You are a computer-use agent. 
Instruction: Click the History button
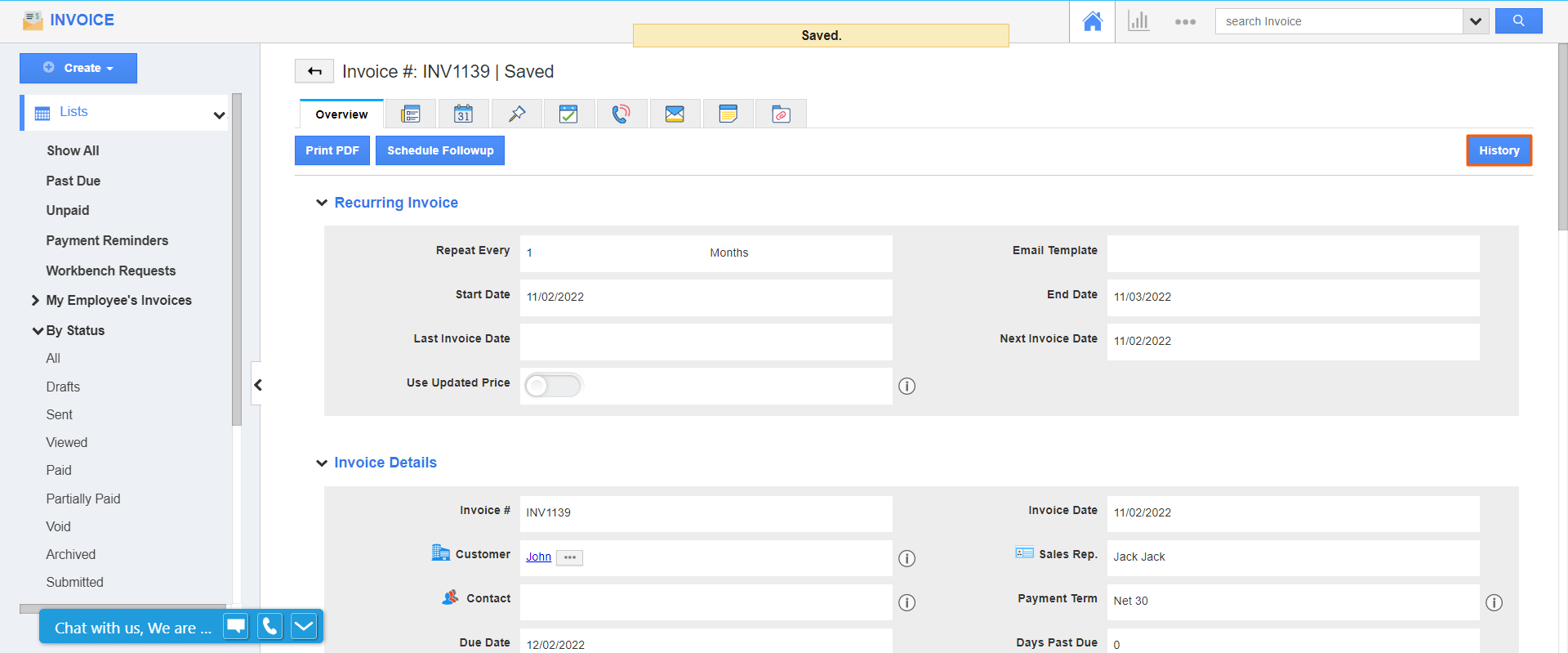pos(1499,150)
